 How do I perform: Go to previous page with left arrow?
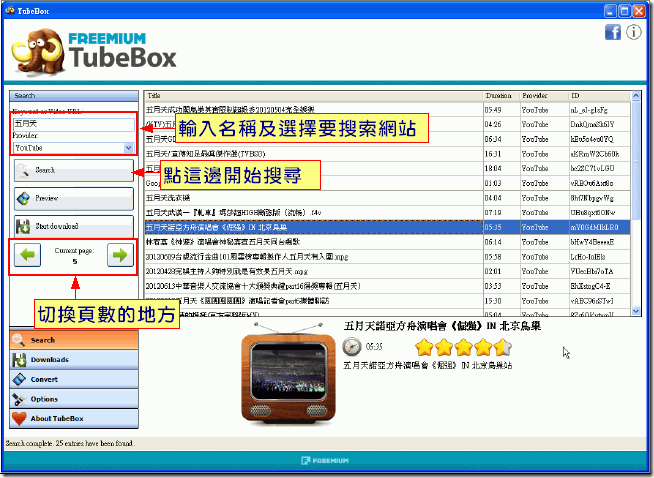tap(28, 255)
